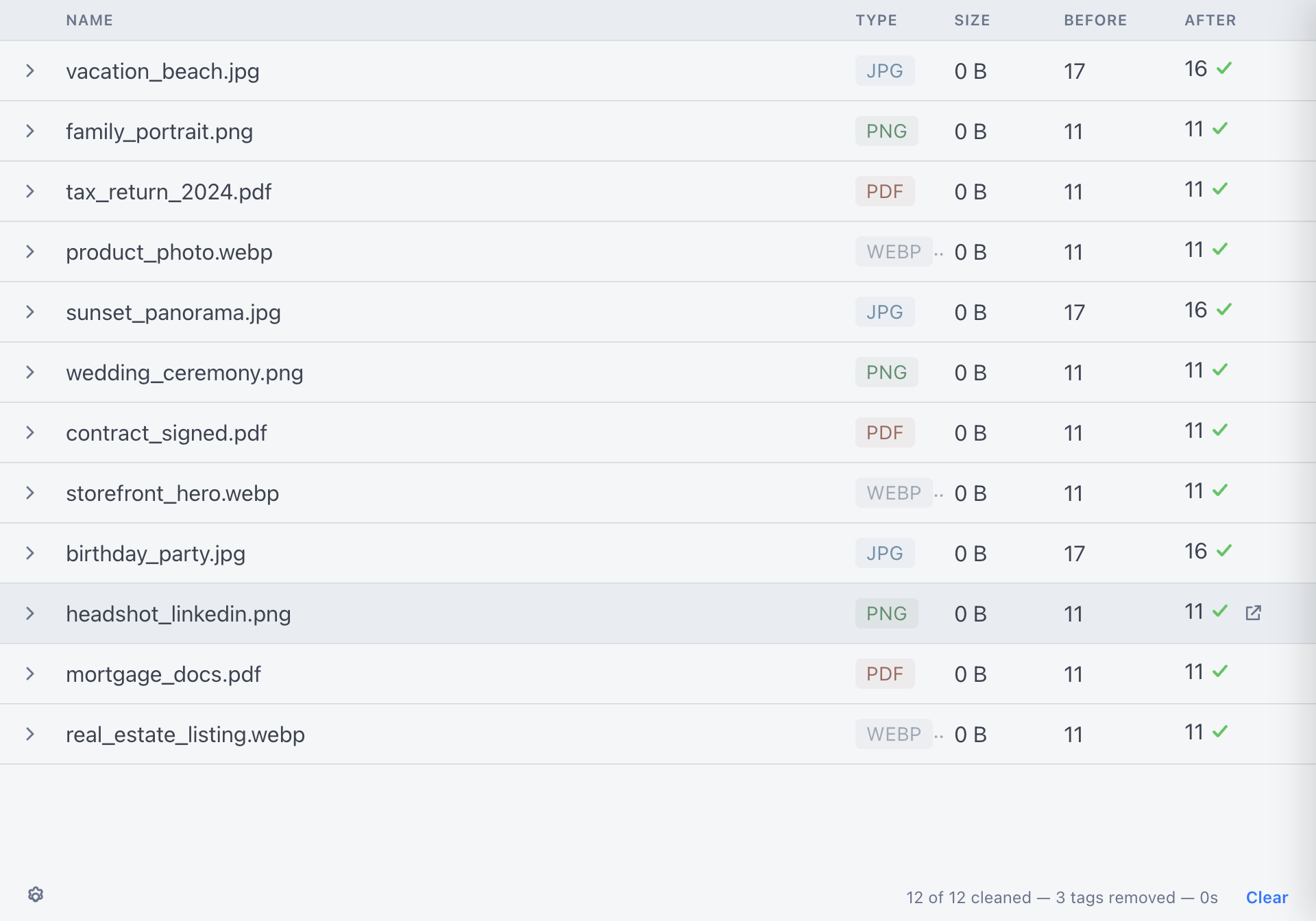
Task: Expand the wedding_ceremony.png row details
Action: tap(30, 373)
